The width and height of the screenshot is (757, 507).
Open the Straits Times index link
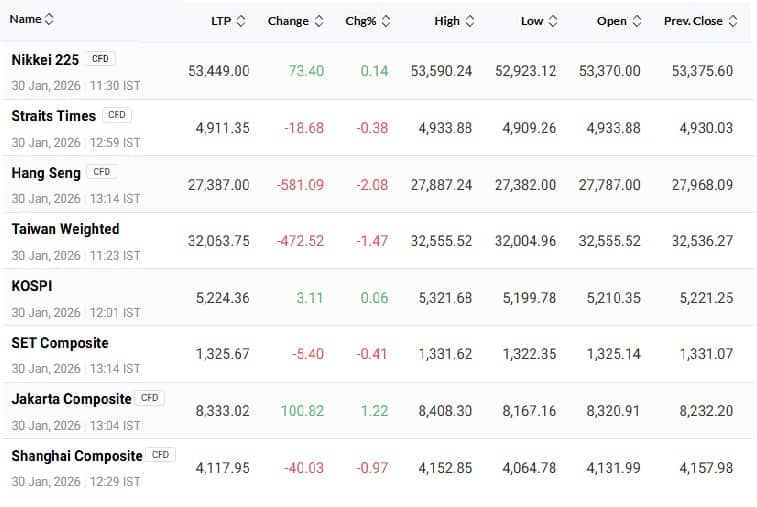click(x=54, y=116)
